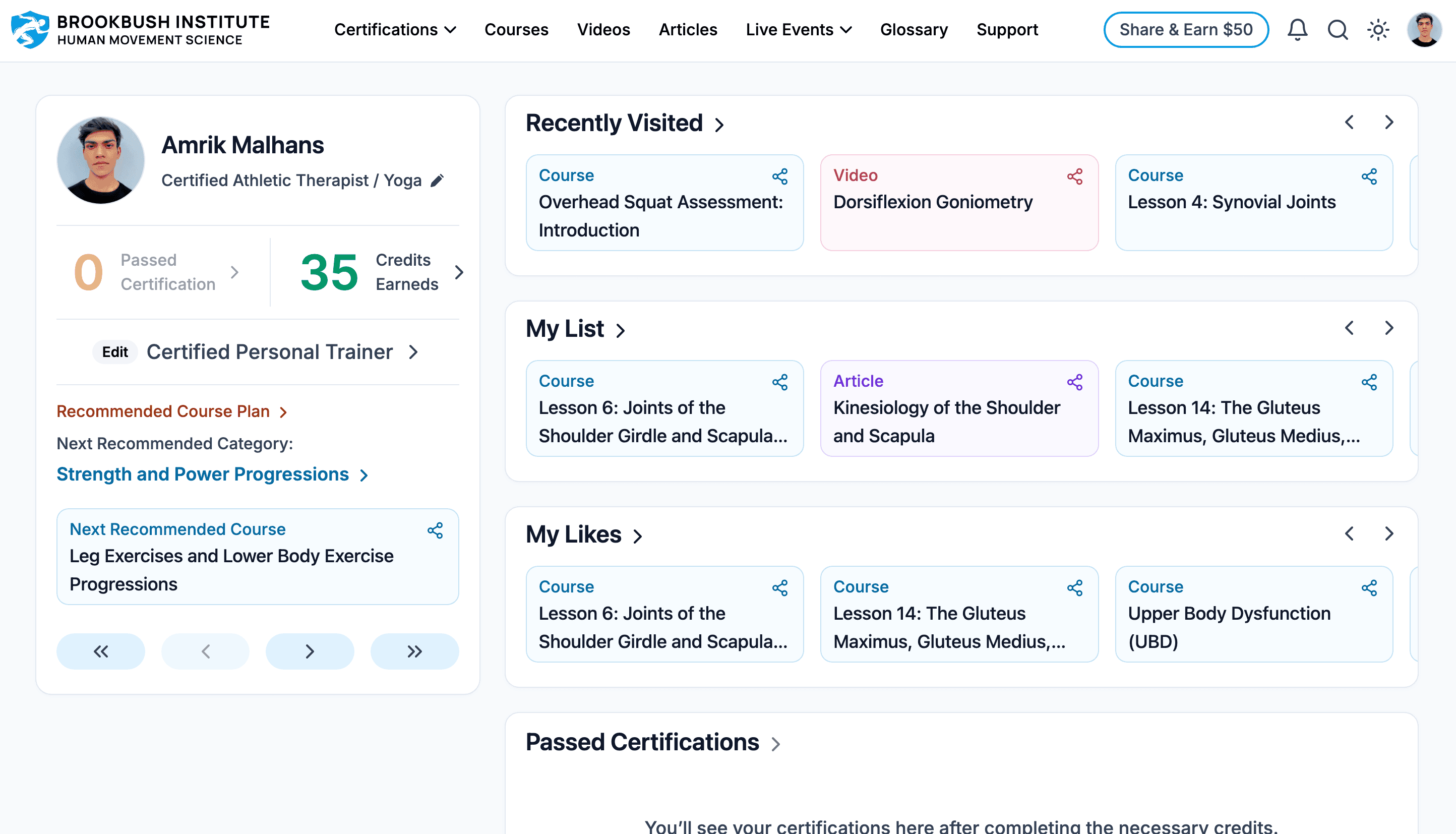Click the Share & Earn $50 button
The image size is (1456, 834).
[x=1186, y=30]
